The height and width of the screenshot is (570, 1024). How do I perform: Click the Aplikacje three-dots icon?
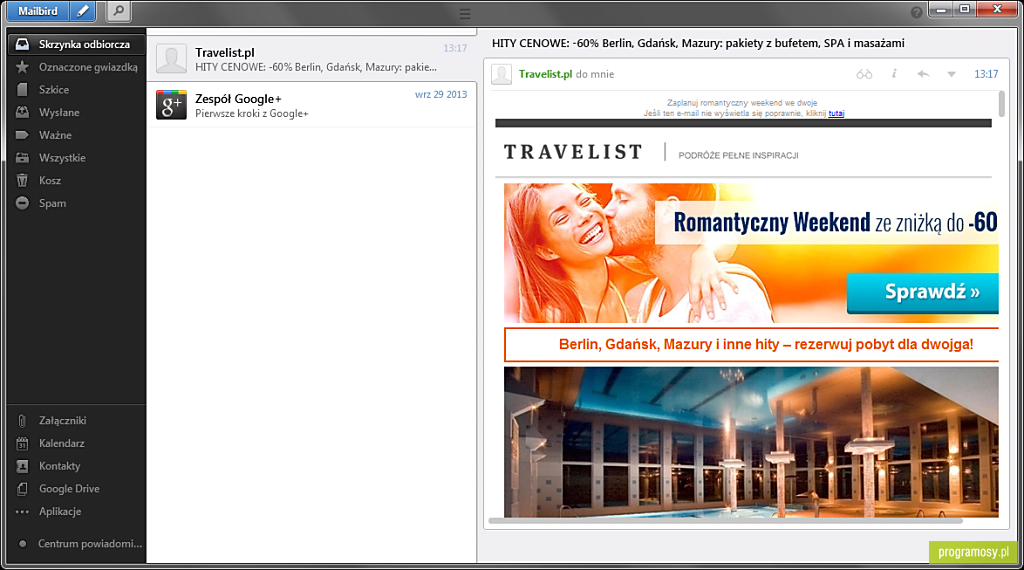point(22,512)
